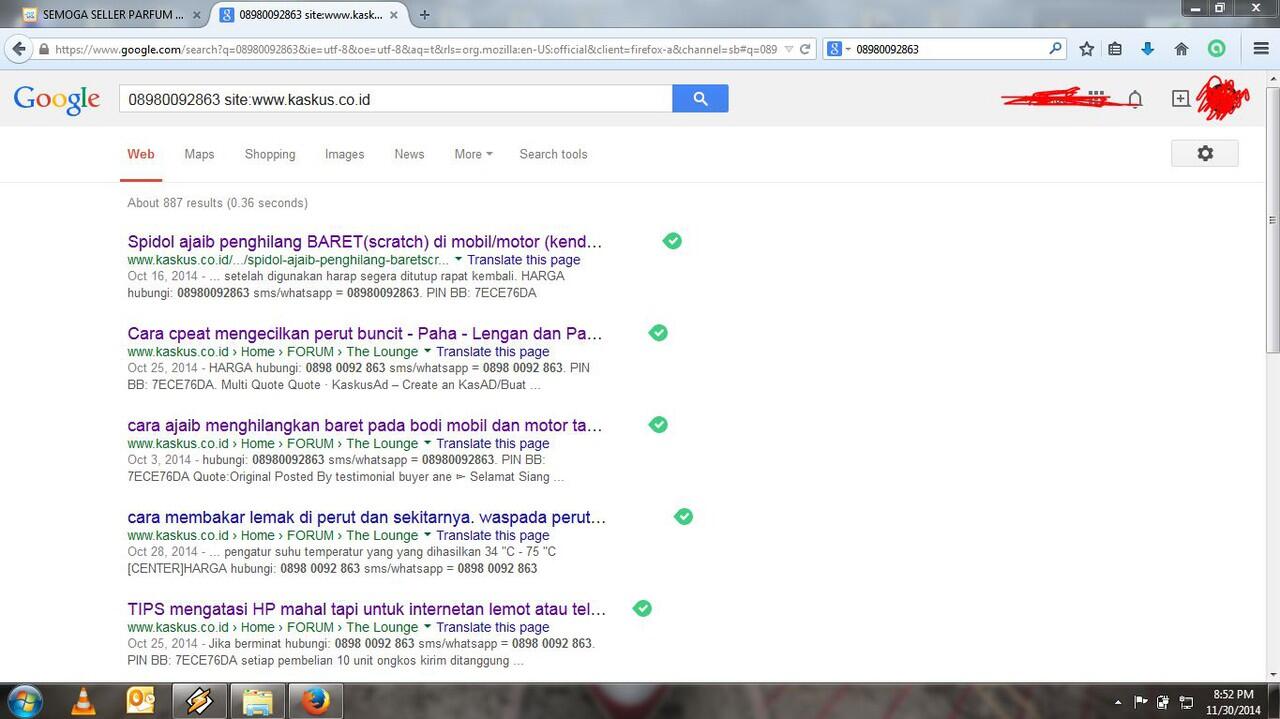Open the Firefox hamburger menu
Viewport: 1280px width, 719px height.
pyautogui.click(x=1260, y=49)
